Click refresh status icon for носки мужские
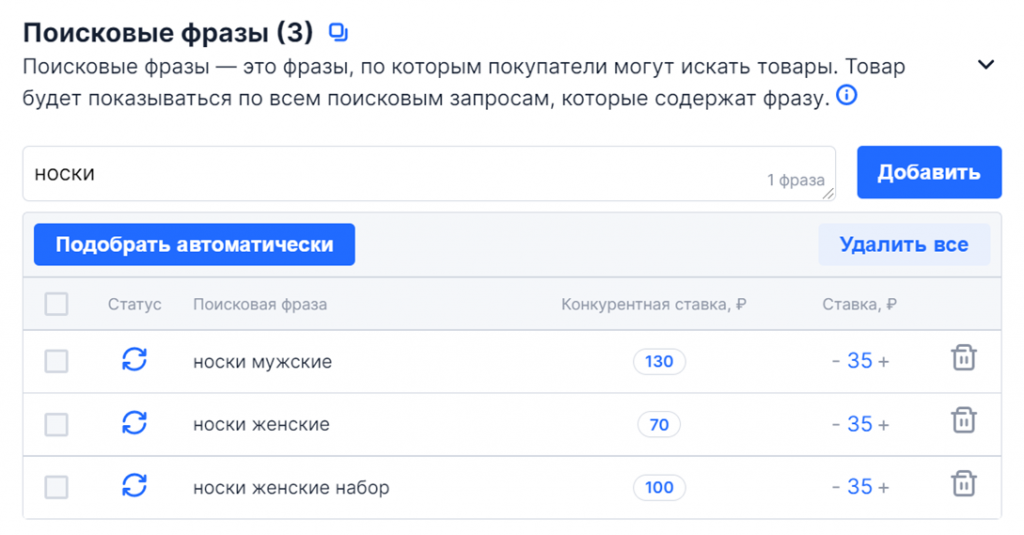Screen dimensions: 1024x535 click(134, 360)
